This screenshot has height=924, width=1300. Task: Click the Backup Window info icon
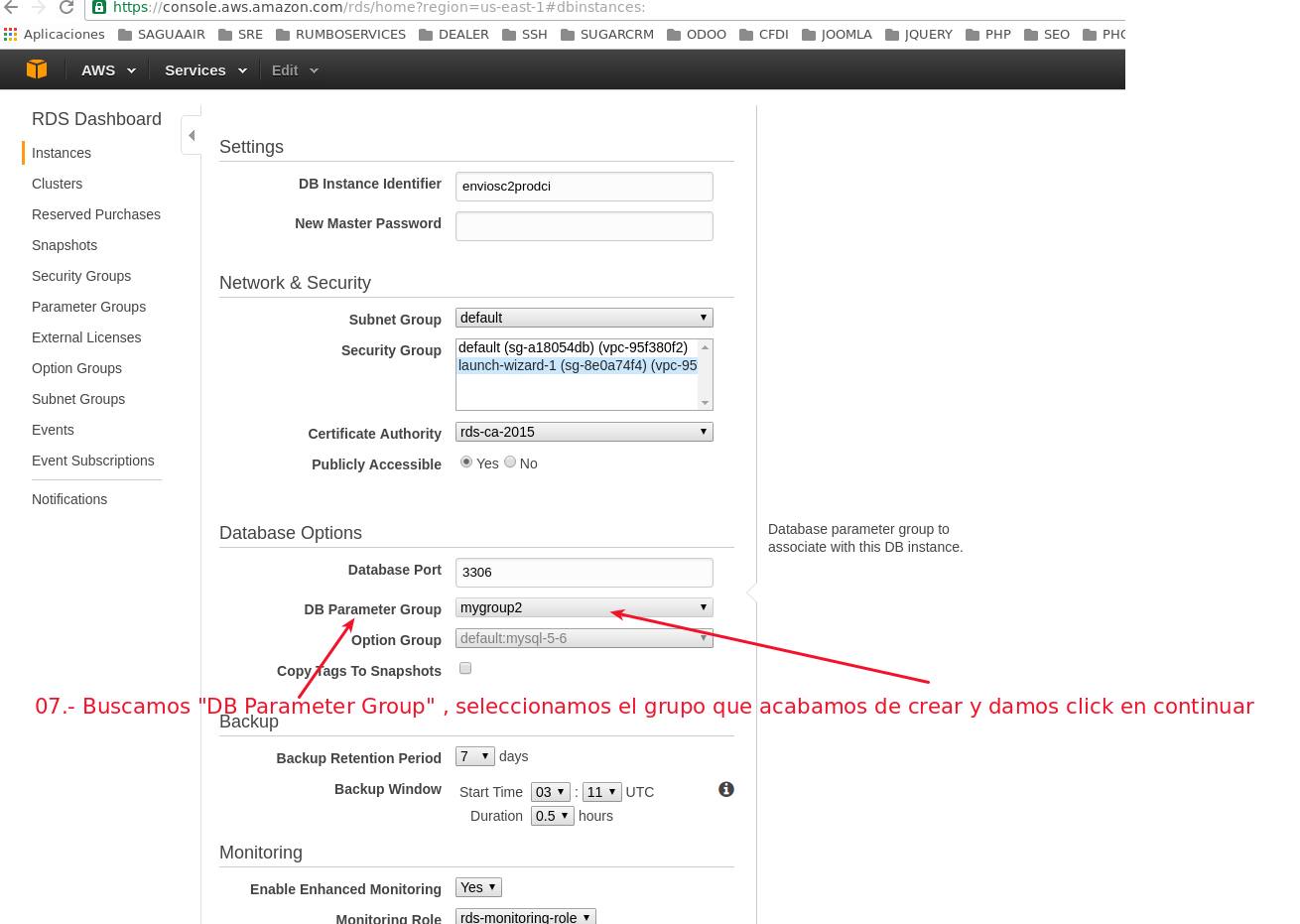coord(726,789)
